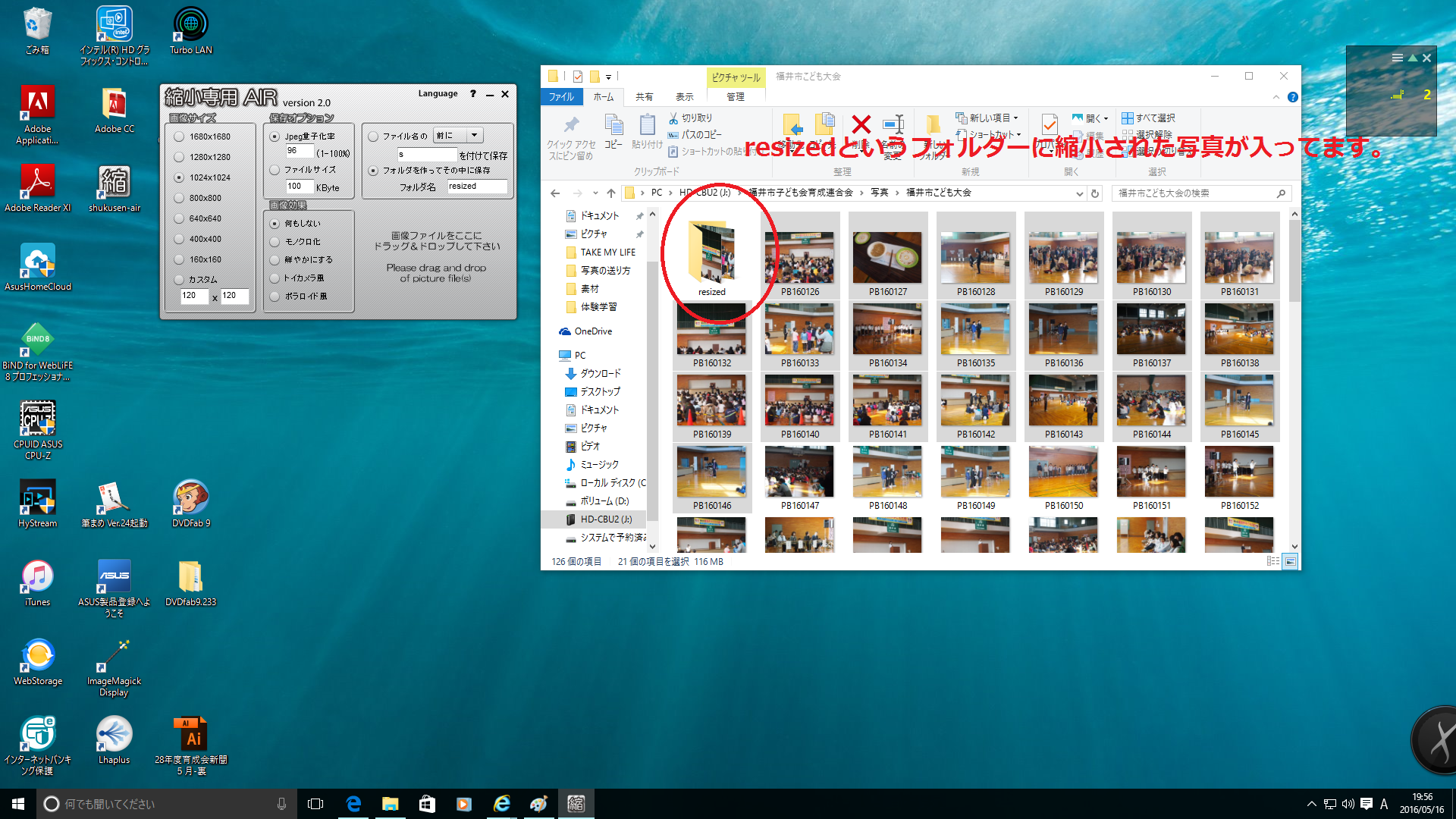The width and height of the screenshot is (1456, 819).
Task: Select the 800x800 image size option
Action: 180,198
